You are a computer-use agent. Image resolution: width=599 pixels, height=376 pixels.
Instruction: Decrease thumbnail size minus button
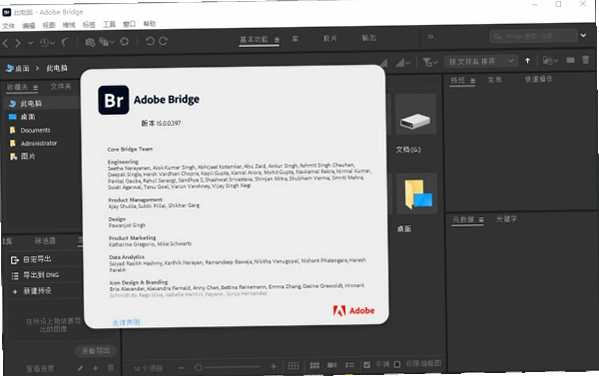[x=181, y=368]
